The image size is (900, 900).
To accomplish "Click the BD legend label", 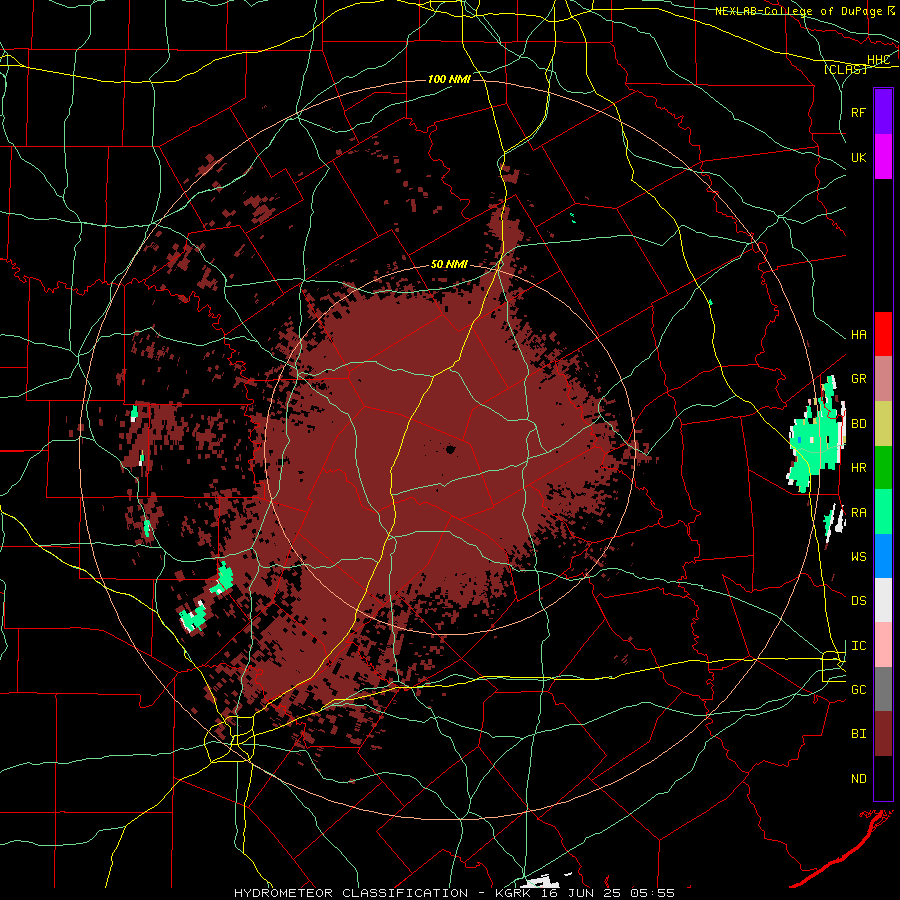I will (x=858, y=424).
